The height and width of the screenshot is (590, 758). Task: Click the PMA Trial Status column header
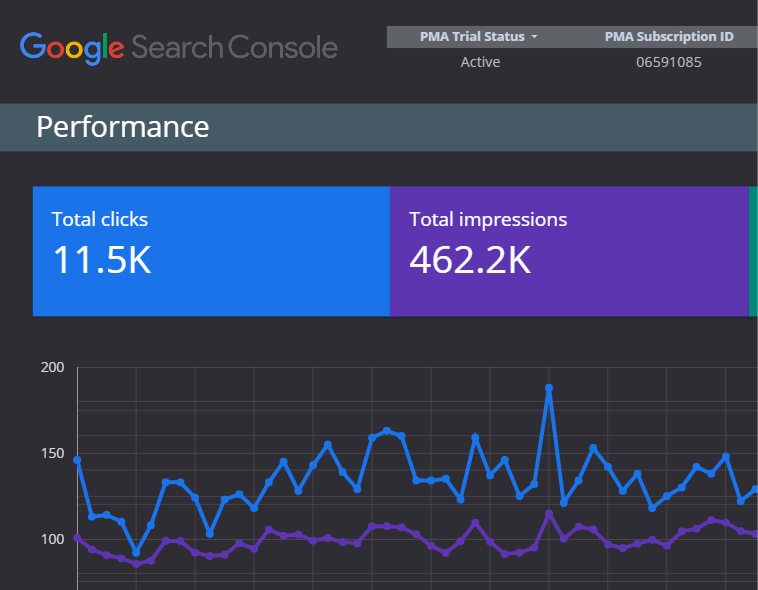[472, 37]
